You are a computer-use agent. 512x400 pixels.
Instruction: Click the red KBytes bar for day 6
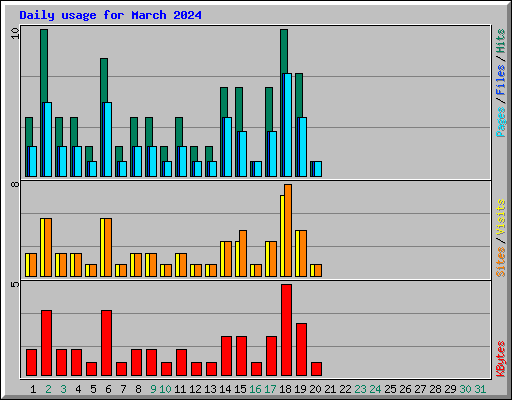click(x=106, y=343)
